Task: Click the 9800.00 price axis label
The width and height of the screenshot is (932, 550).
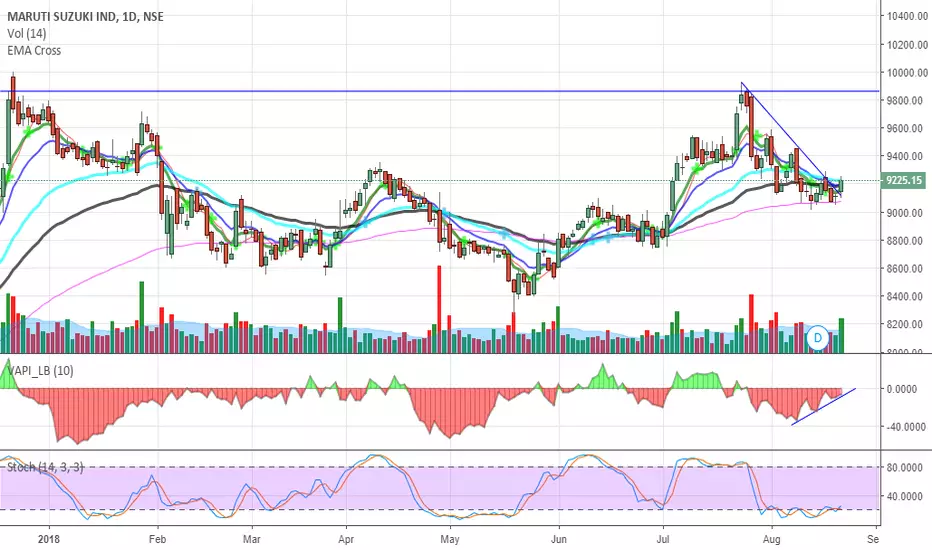Action: (x=907, y=100)
